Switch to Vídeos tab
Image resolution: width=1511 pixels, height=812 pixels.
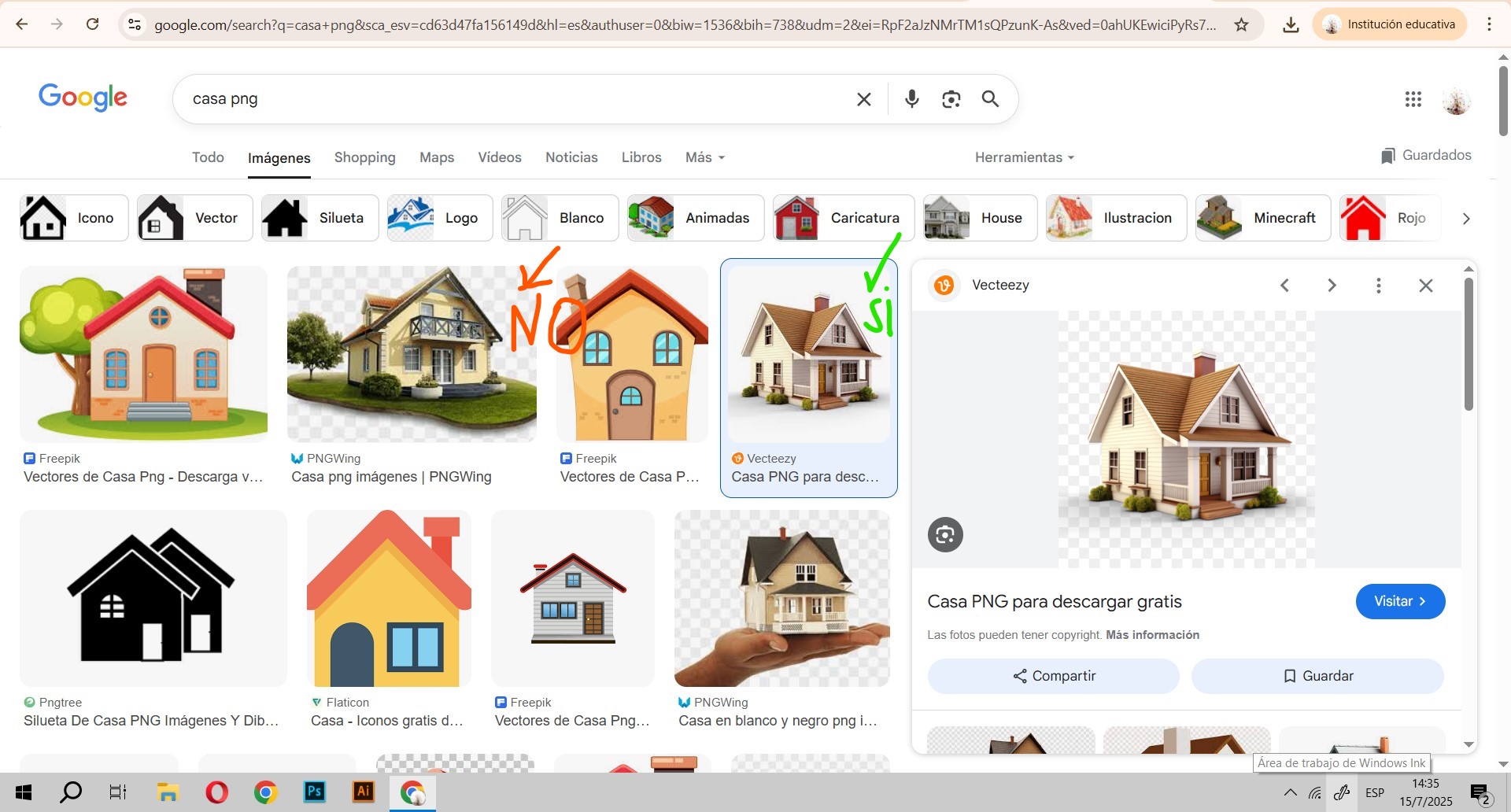pos(500,157)
